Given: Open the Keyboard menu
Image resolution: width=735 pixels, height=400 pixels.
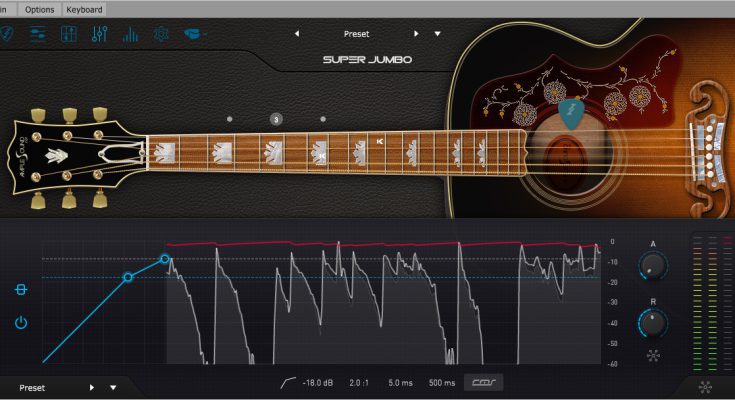Looking at the screenshot, I should click(x=83, y=8).
